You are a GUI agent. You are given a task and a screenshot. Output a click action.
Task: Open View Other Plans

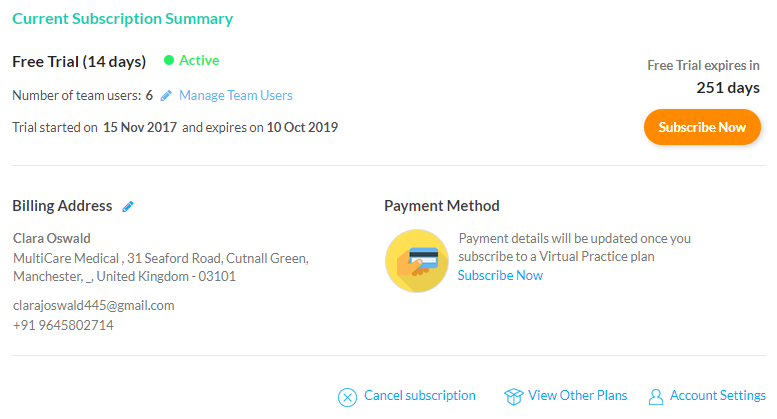(x=577, y=396)
